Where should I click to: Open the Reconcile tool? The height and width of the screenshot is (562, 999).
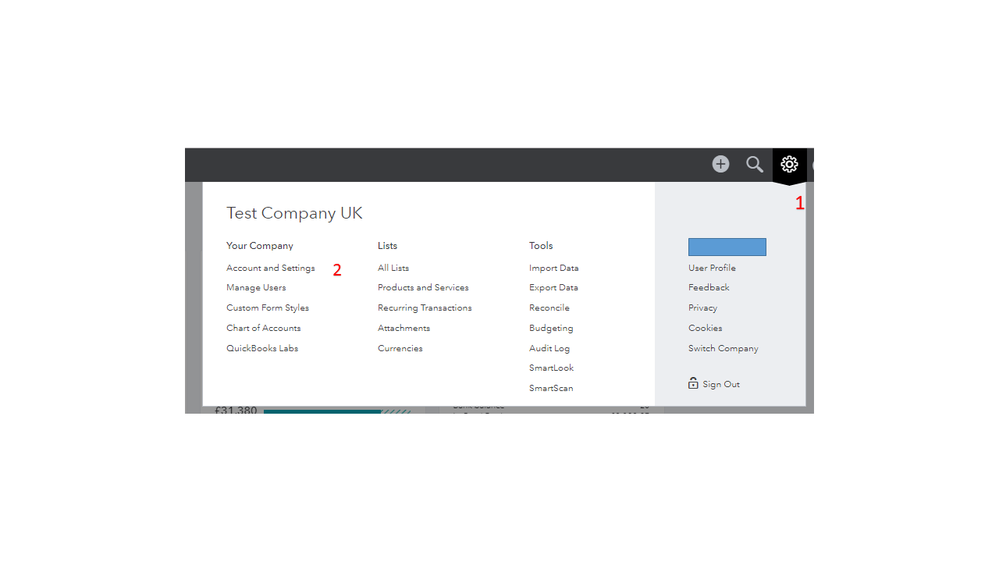[x=549, y=308]
